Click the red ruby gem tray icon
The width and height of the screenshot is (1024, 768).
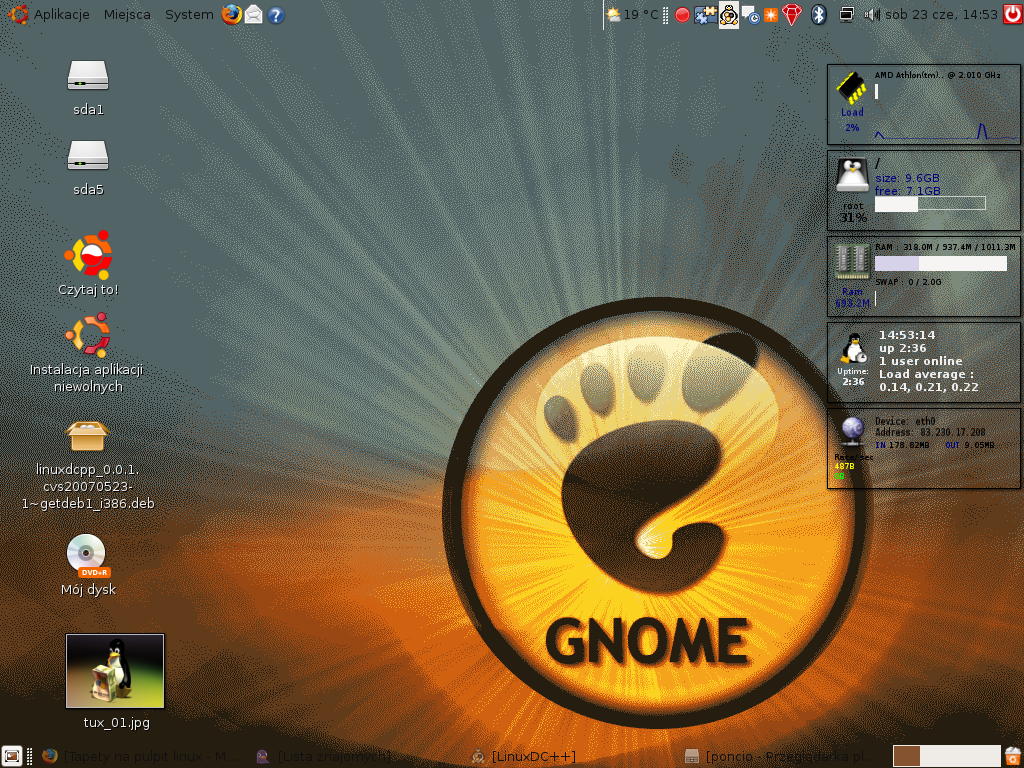792,15
